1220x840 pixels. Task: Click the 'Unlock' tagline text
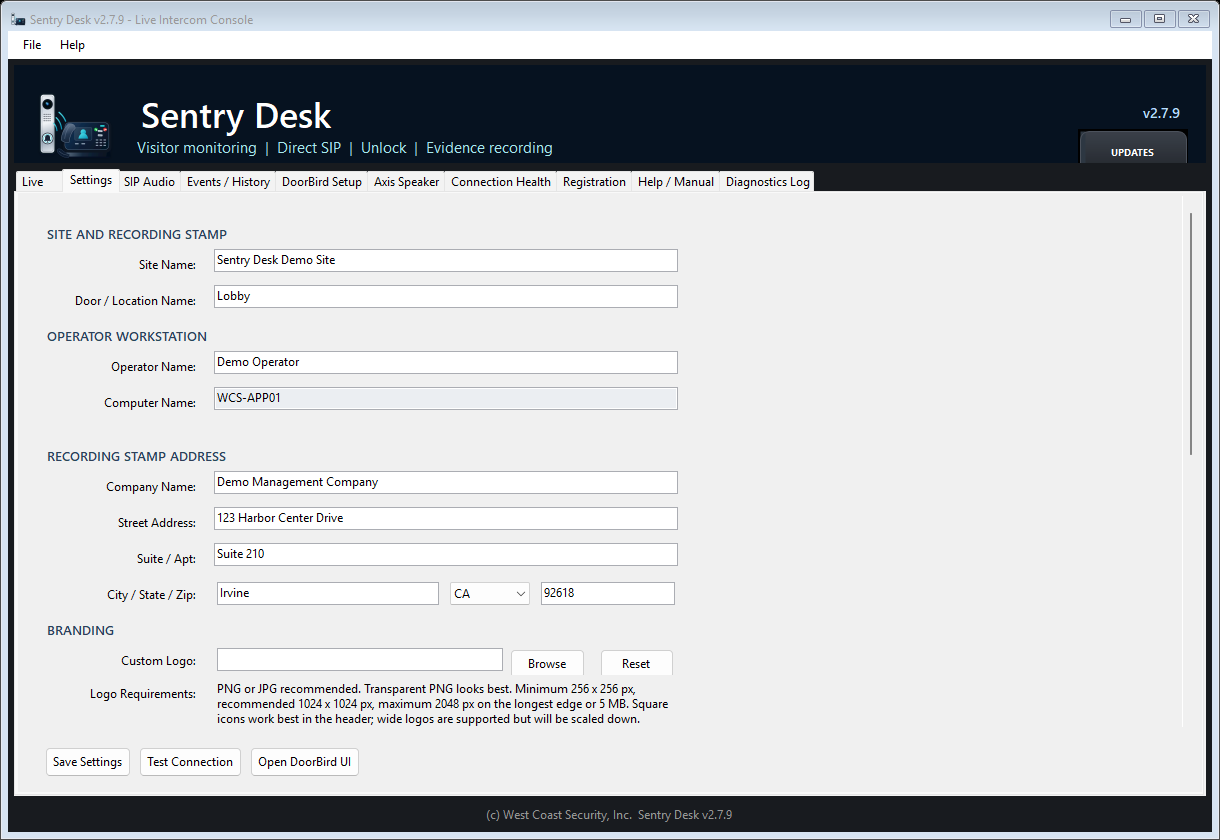pos(384,148)
